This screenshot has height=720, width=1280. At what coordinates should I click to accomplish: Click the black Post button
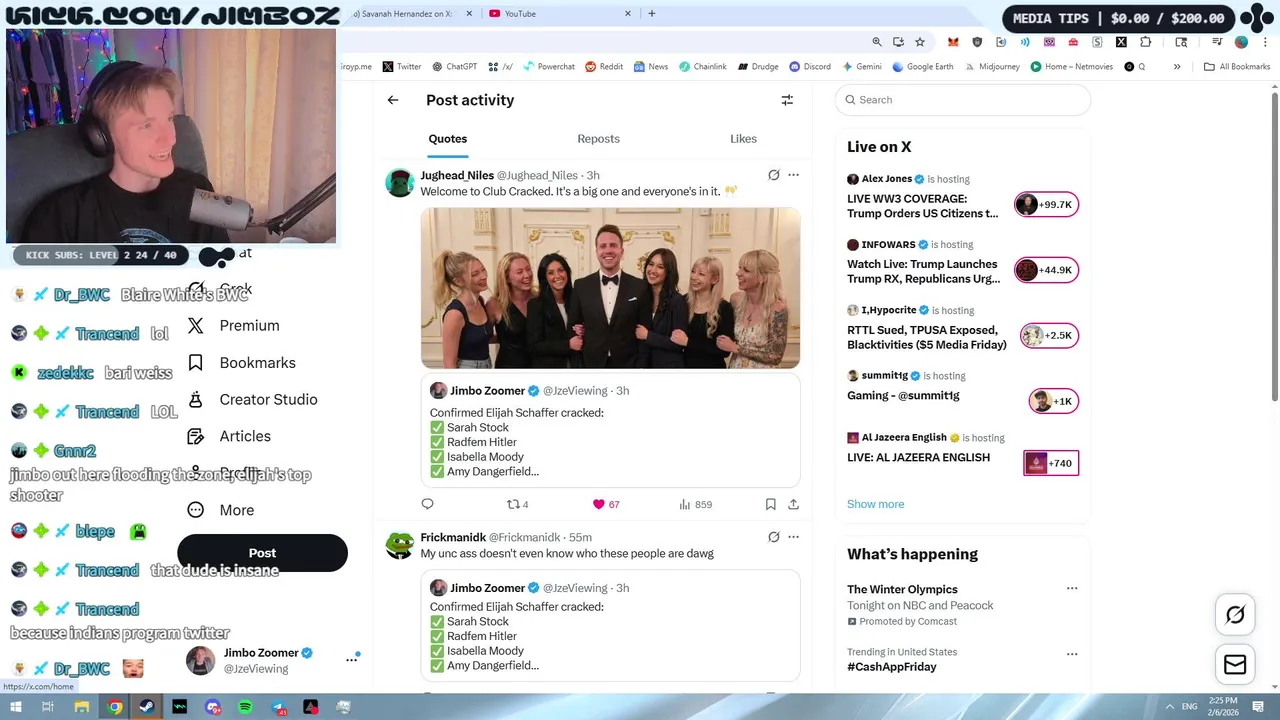(x=262, y=553)
